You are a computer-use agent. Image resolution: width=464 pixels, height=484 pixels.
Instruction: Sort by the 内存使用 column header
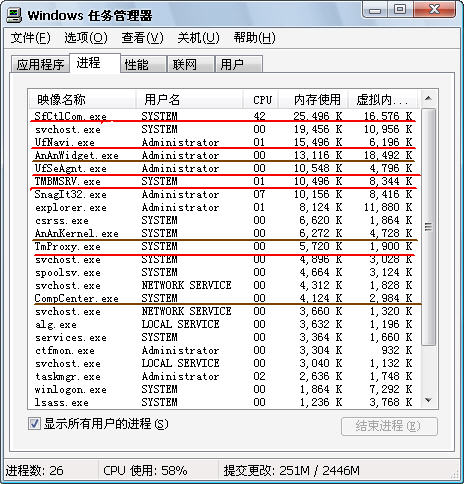point(314,100)
